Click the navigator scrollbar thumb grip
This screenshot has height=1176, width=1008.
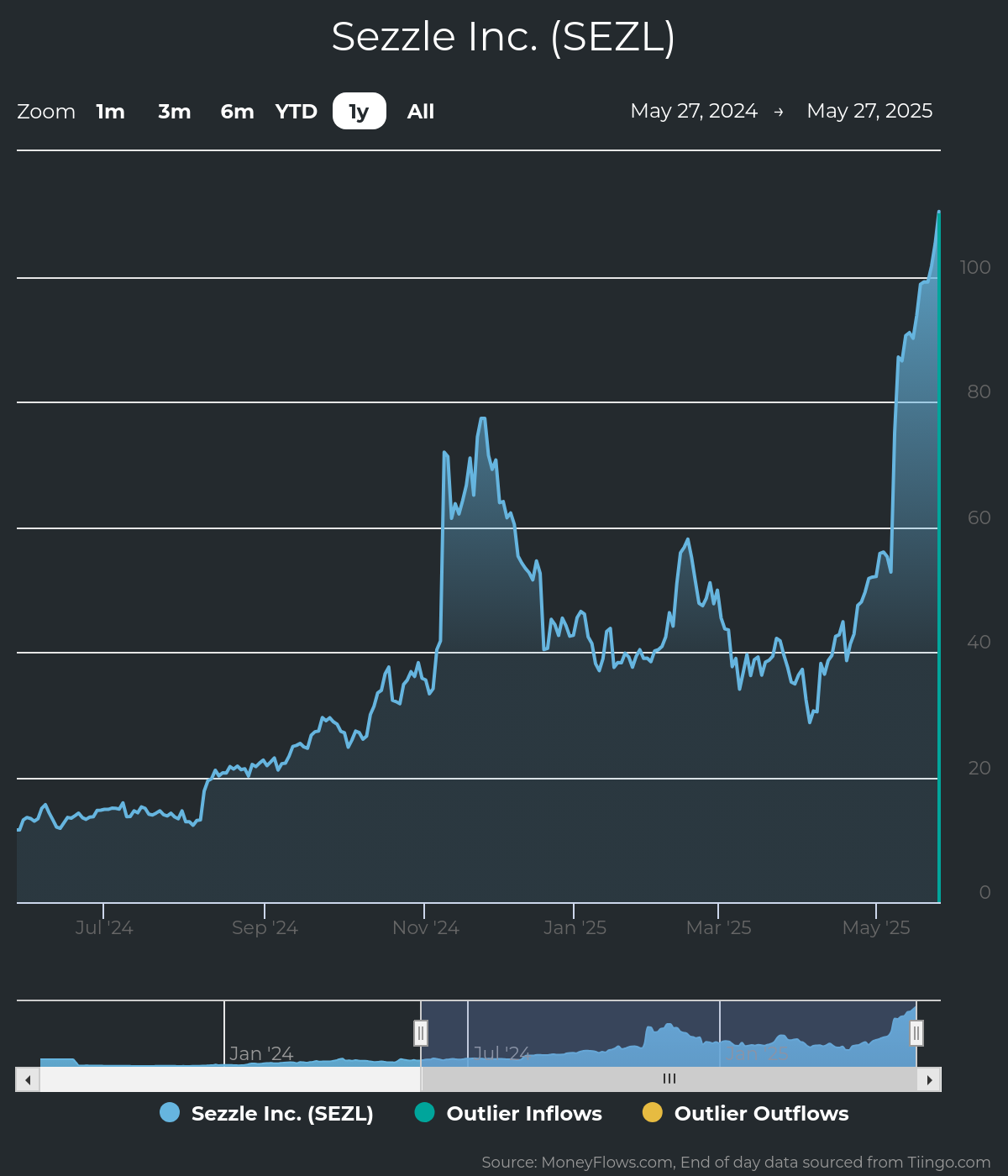point(669,1079)
